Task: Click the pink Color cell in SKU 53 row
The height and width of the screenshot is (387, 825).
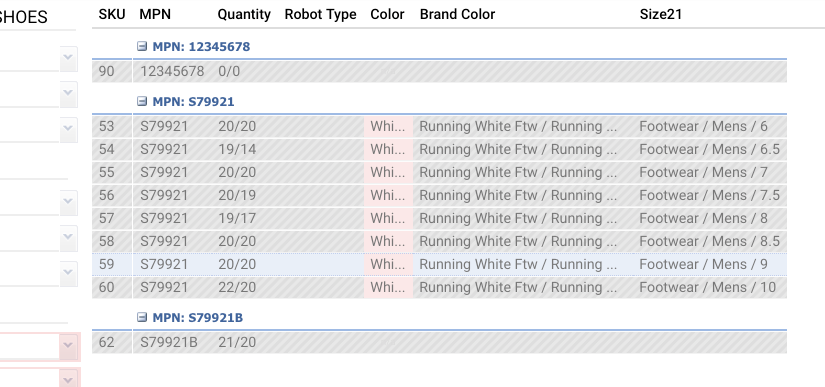Action: tap(388, 126)
